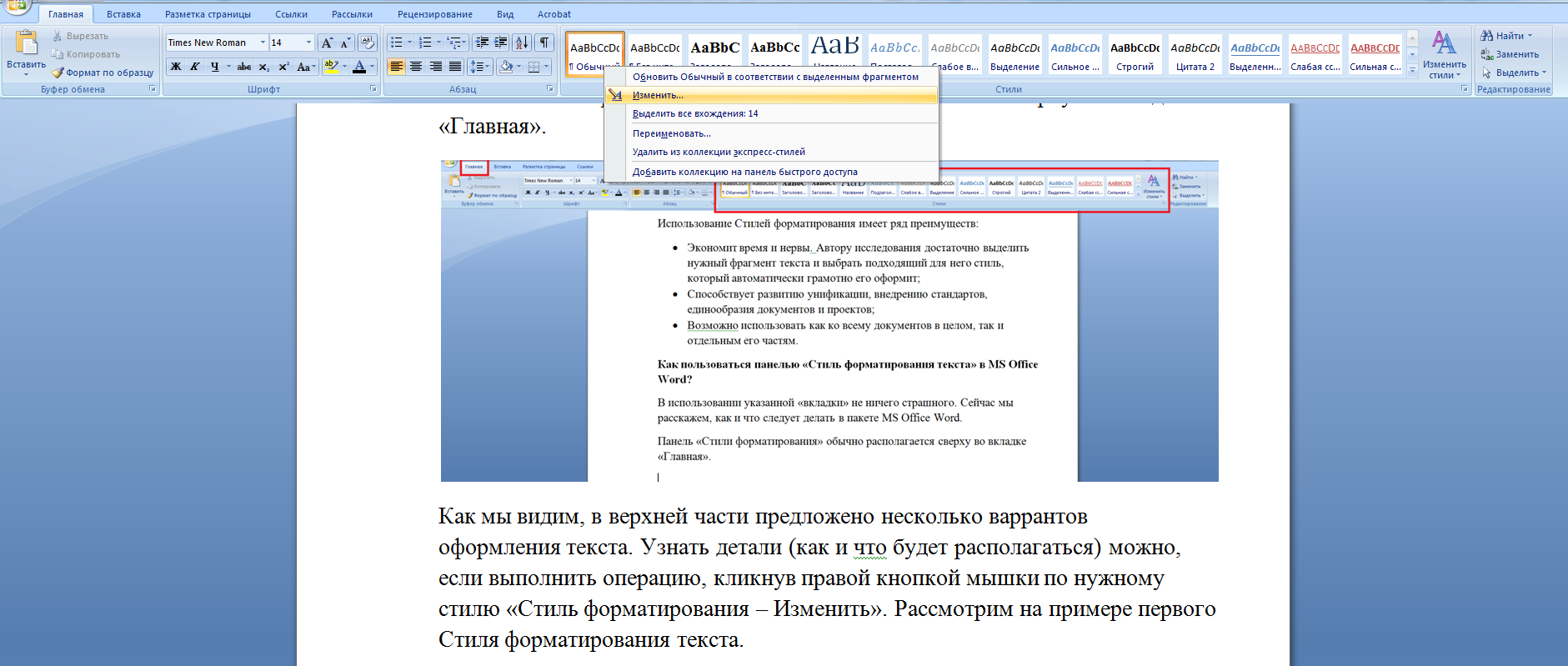
Task: Choose Изменить... in the context menu
Action: coord(771,95)
